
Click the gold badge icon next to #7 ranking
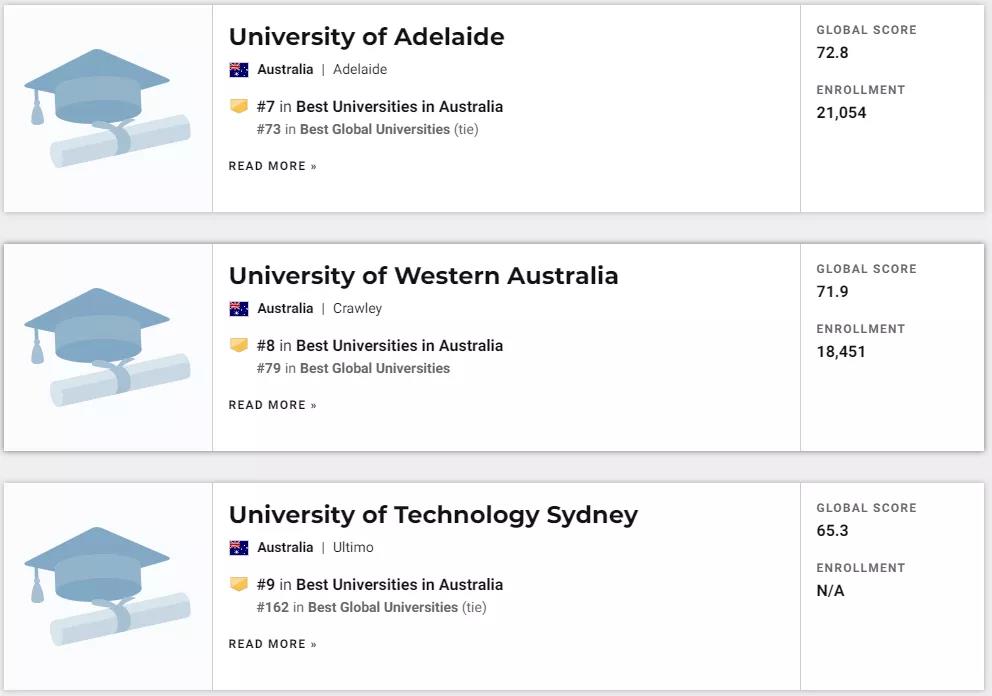click(239, 106)
